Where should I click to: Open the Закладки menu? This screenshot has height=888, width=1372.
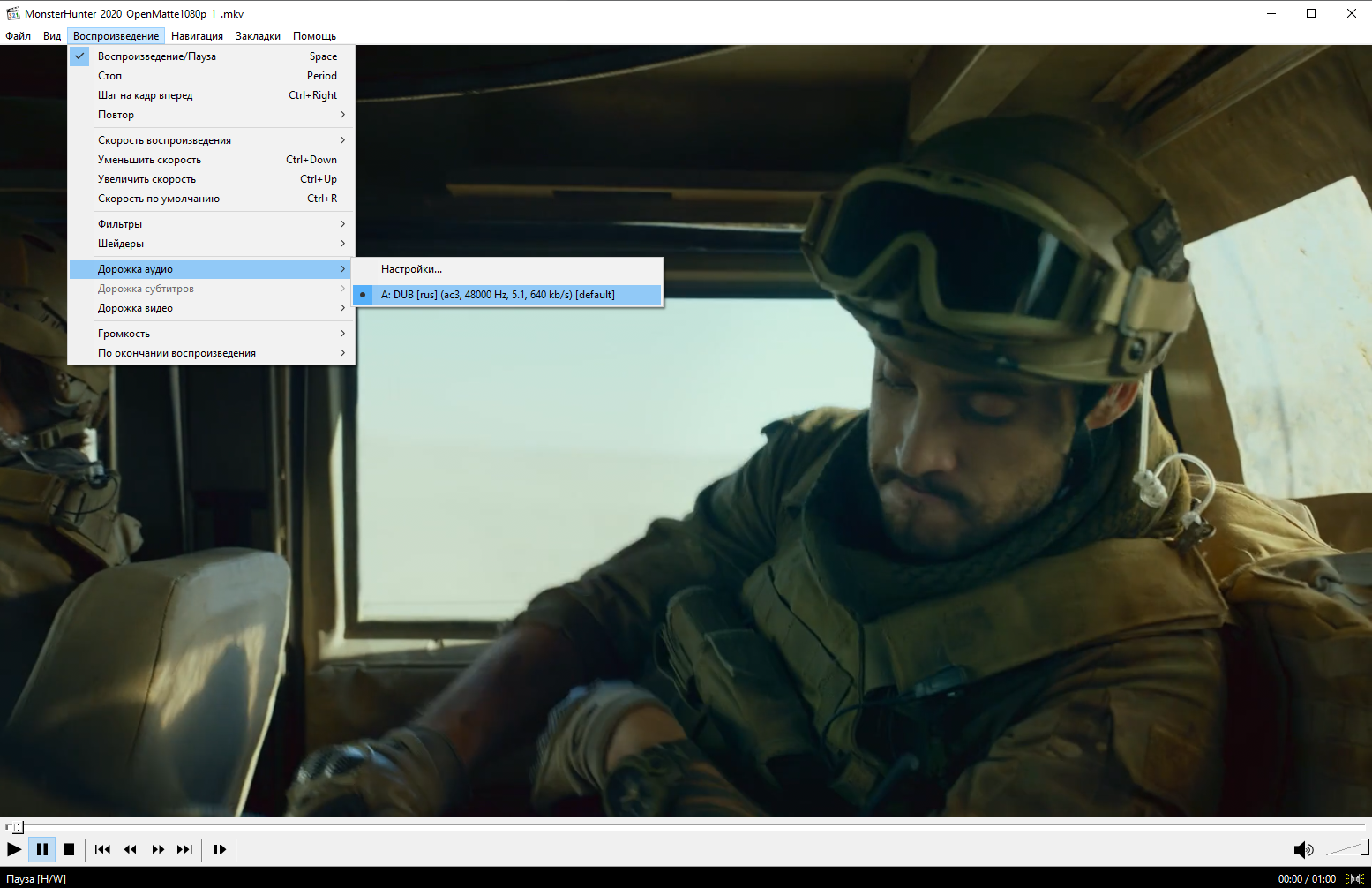point(258,36)
